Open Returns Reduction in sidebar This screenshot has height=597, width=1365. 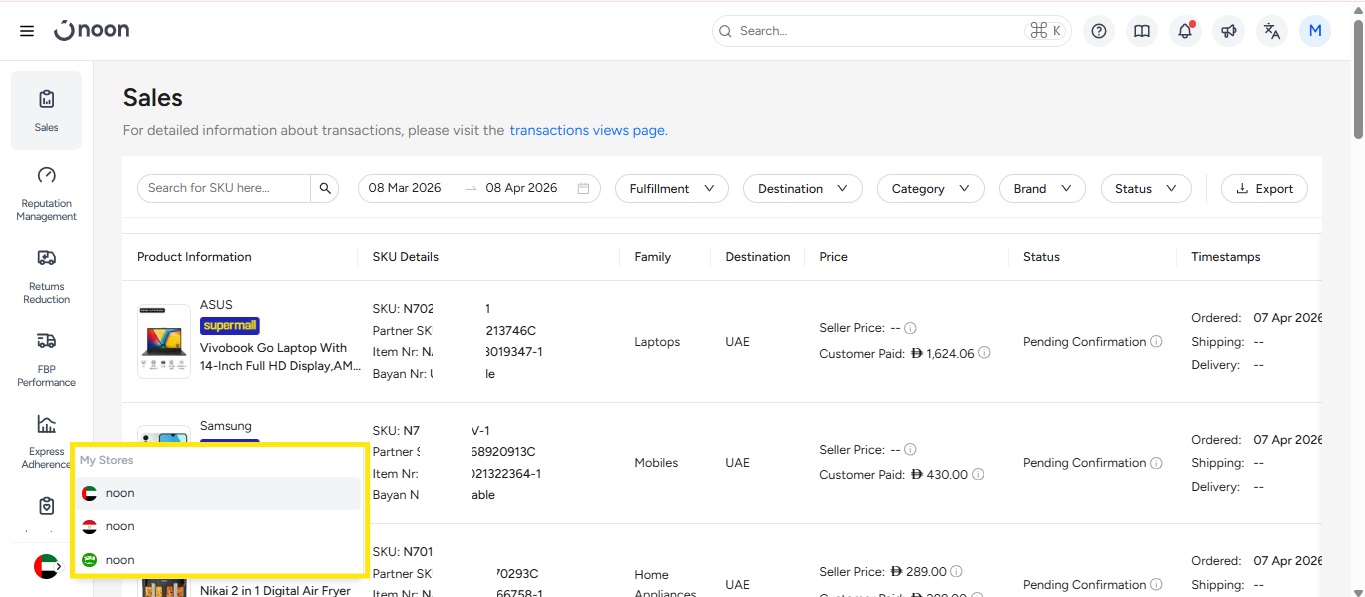point(46,277)
